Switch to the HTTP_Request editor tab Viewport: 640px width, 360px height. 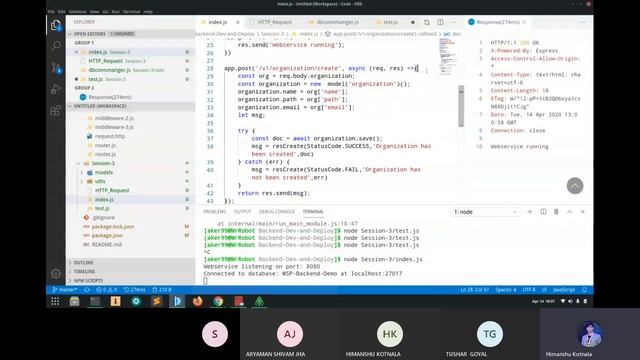[274, 22]
